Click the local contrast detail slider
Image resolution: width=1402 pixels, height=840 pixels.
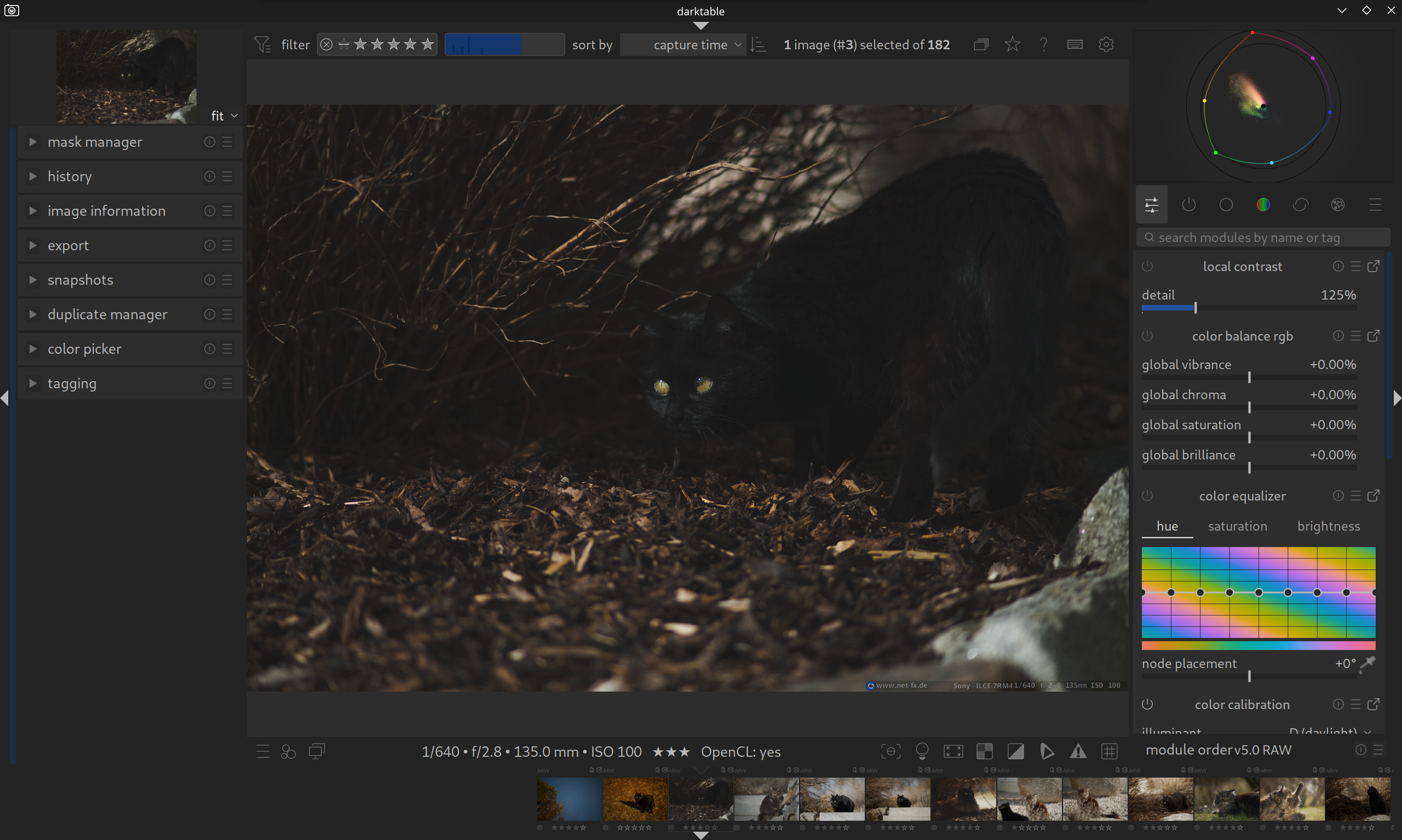pos(1249,308)
